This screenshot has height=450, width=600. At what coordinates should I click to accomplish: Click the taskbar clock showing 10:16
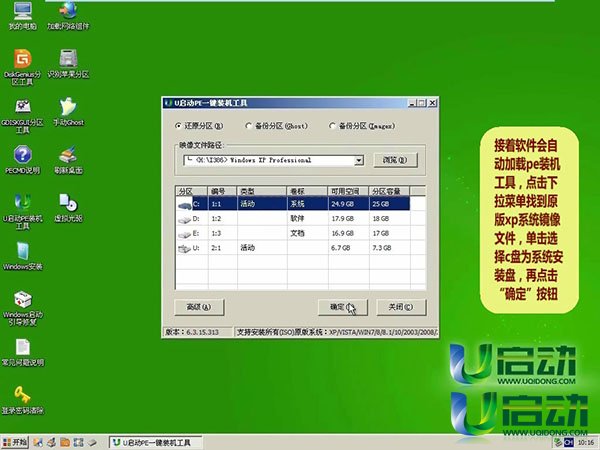coord(586,443)
